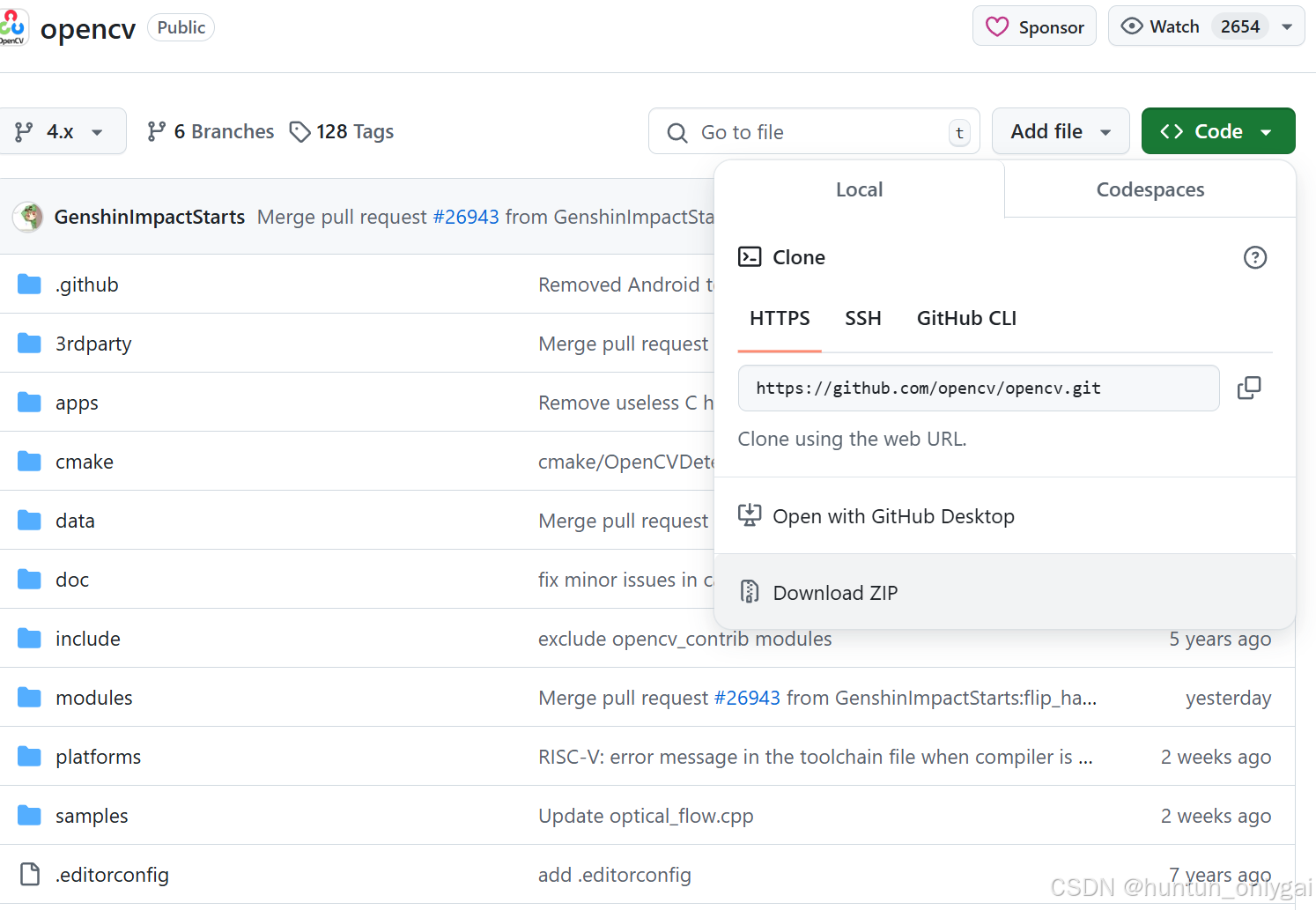Choose Open with GitHub Desktop
The height and width of the screenshot is (910, 1316).
[x=1005, y=515]
